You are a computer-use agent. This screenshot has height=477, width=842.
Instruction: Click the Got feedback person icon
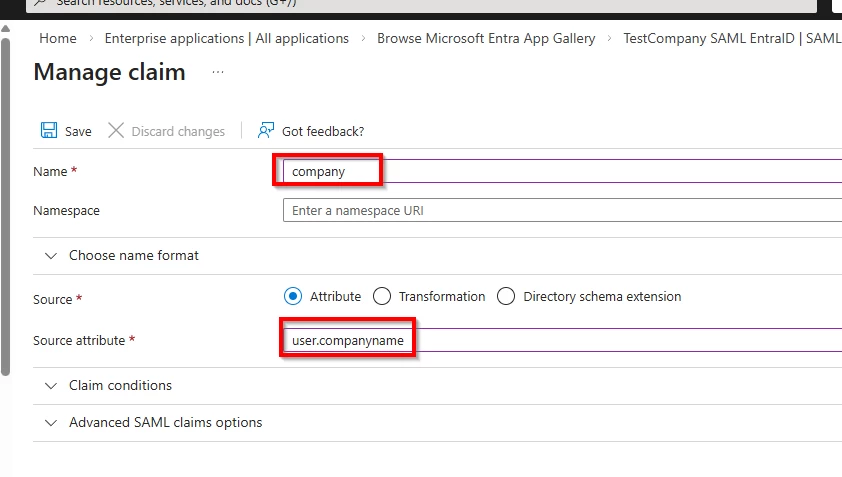click(x=266, y=131)
